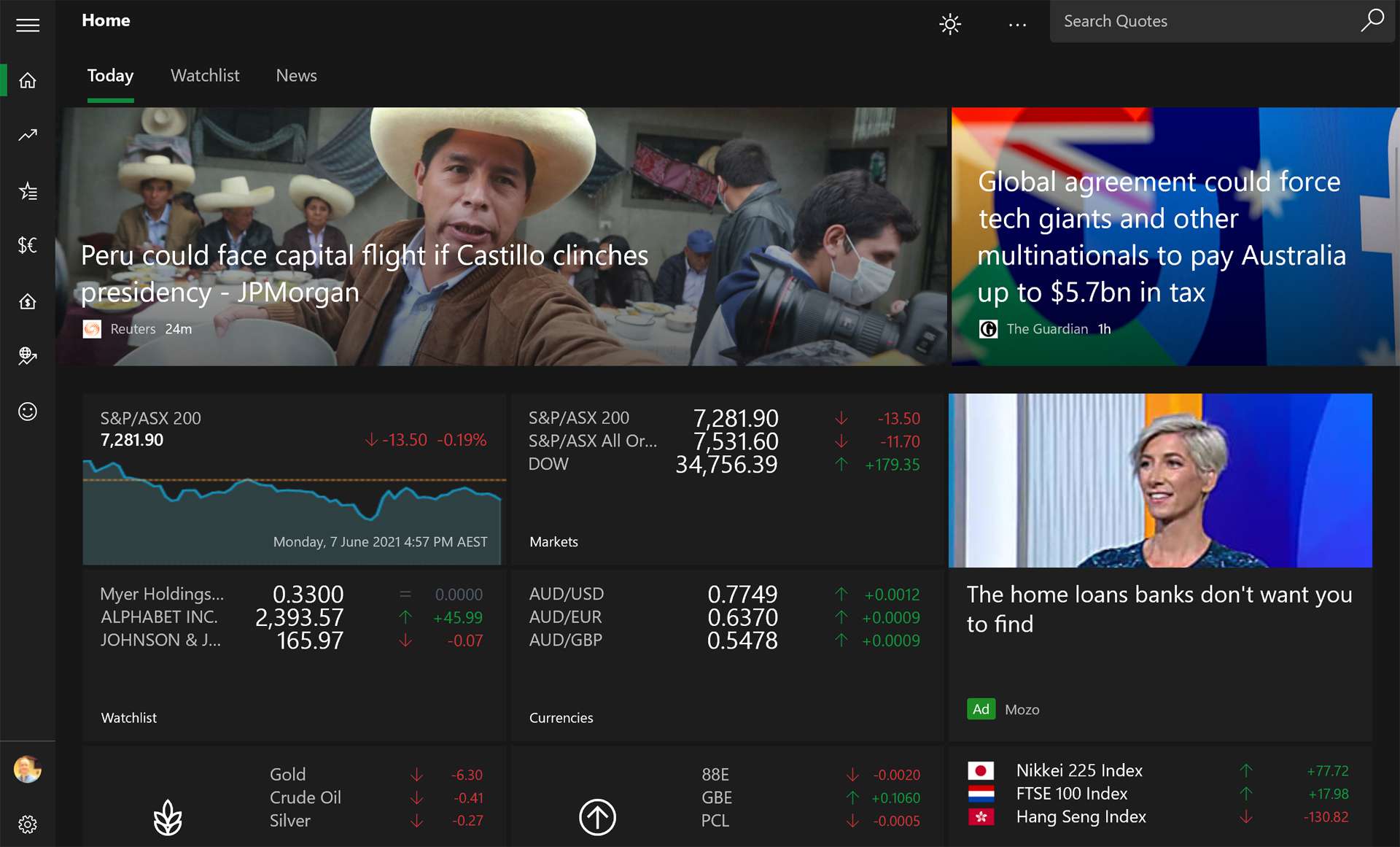
Task: Select the Myer Holdings watchlist row
Action: [292, 595]
